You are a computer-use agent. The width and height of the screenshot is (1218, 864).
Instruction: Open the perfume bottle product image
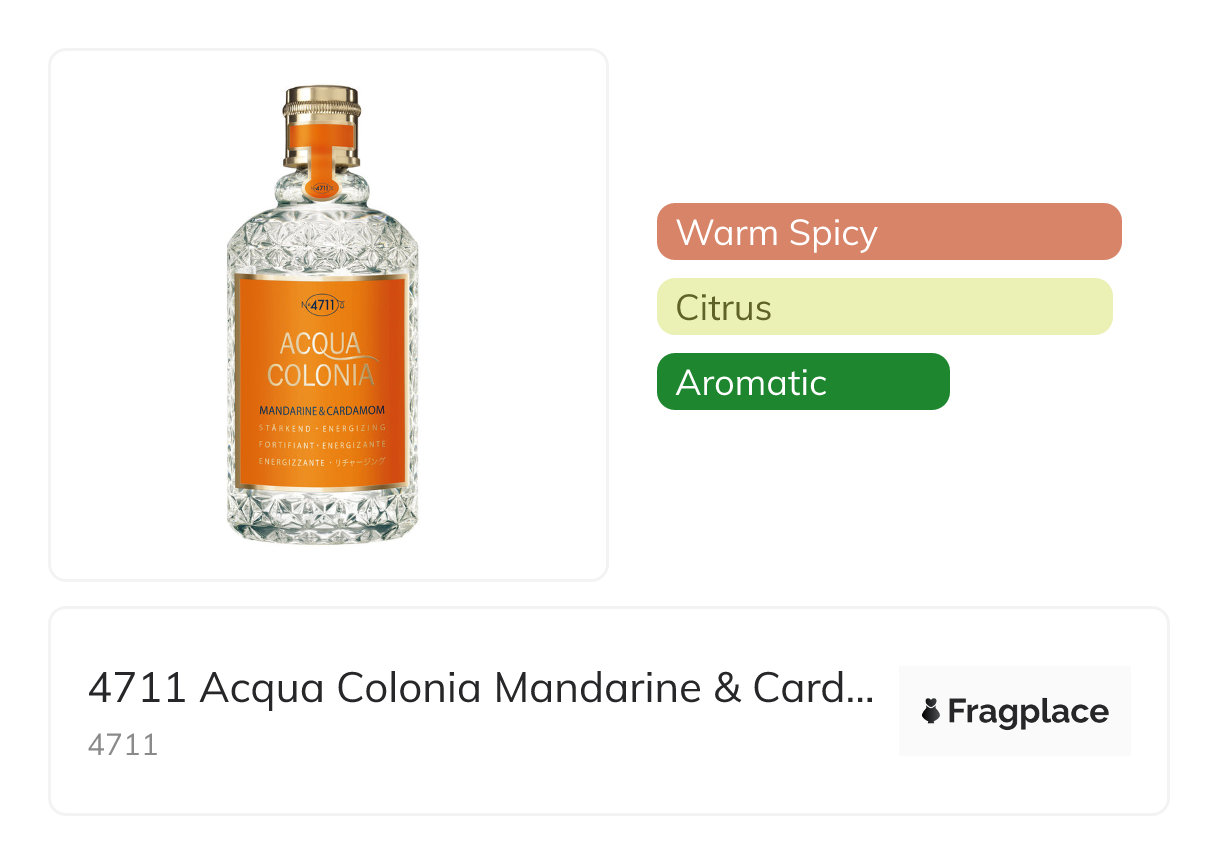(321, 315)
